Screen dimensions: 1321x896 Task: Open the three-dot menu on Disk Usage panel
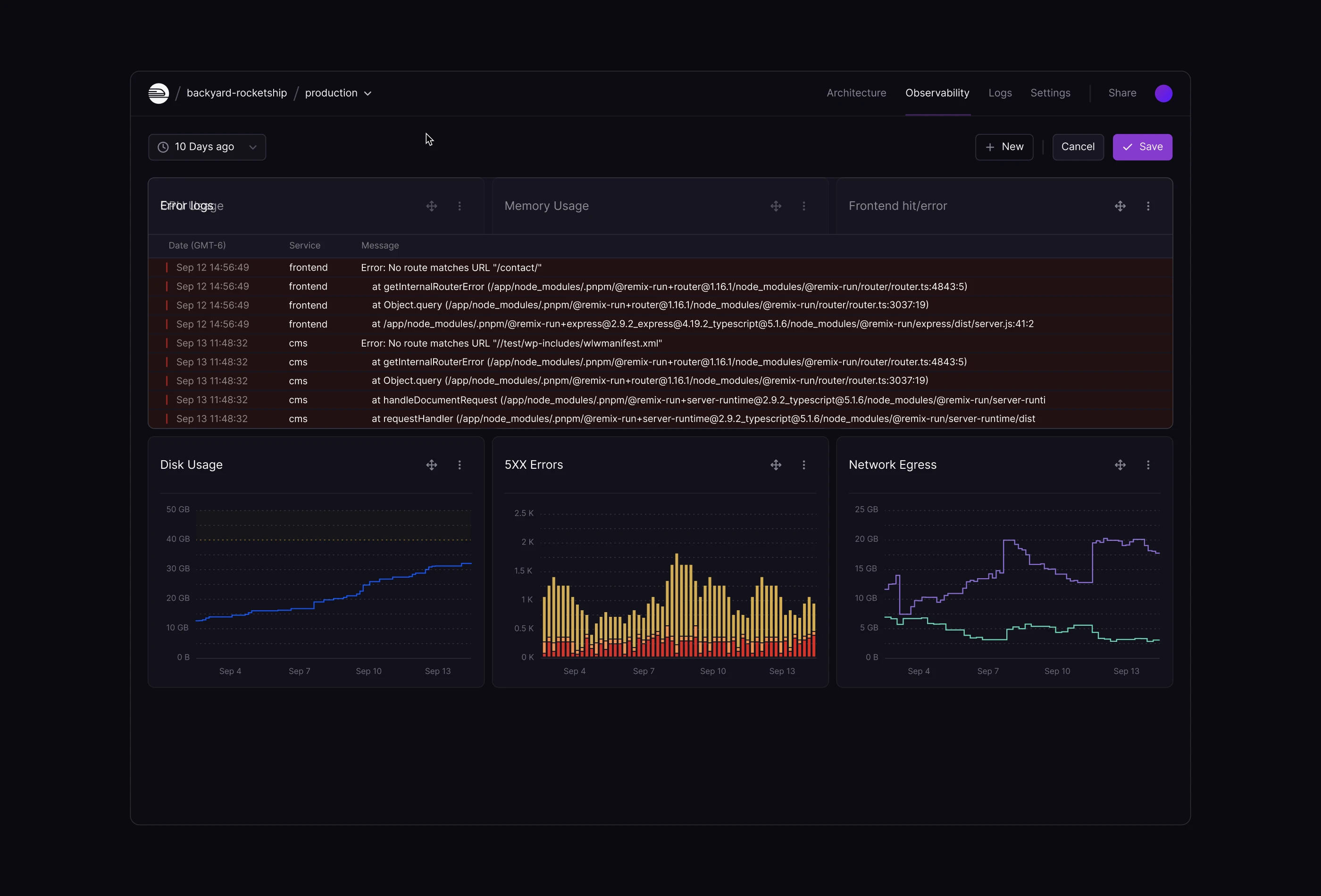[x=460, y=465]
